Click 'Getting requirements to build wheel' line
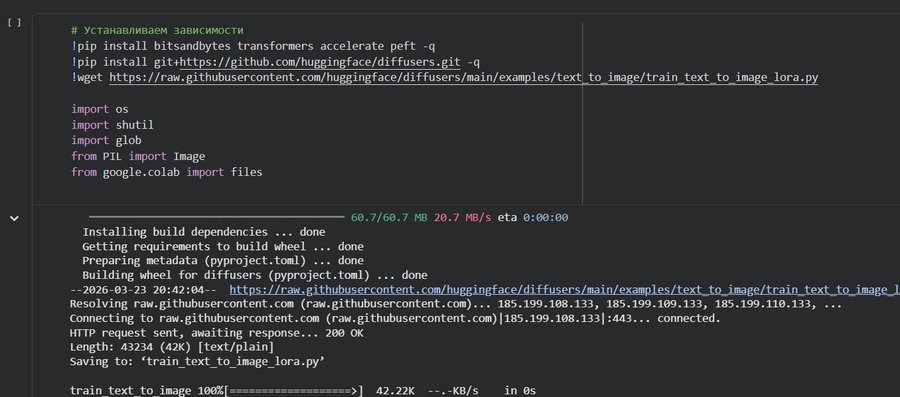The image size is (900, 397). pyautogui.click(x=223, y=247)
